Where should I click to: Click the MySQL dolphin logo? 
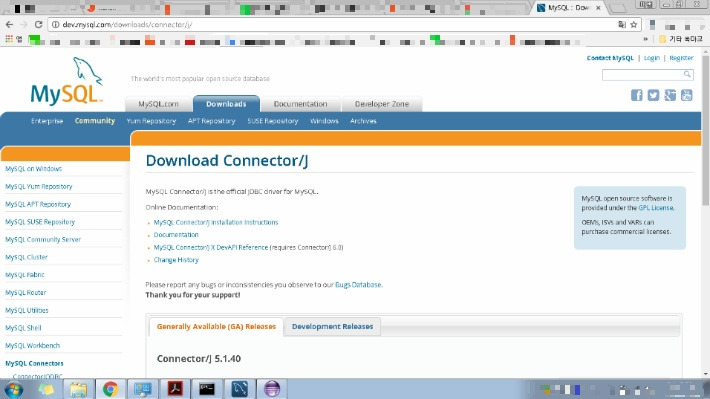click(67, 82)
